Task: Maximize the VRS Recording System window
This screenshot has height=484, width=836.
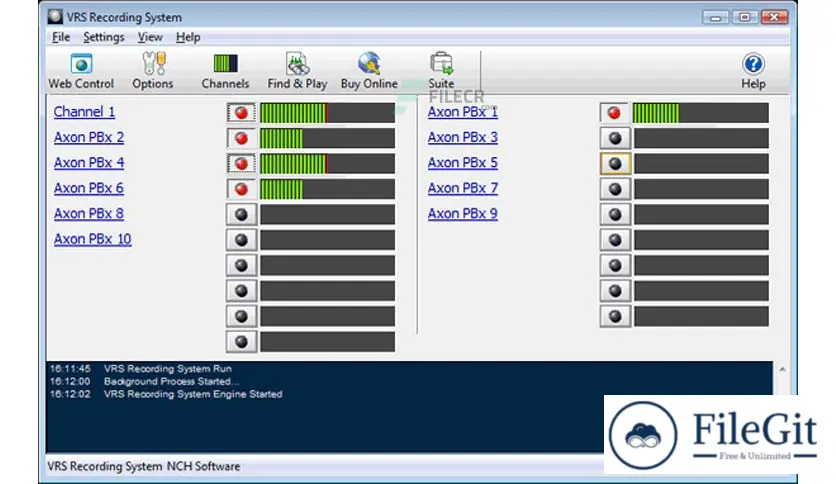Action: (744, 18)
